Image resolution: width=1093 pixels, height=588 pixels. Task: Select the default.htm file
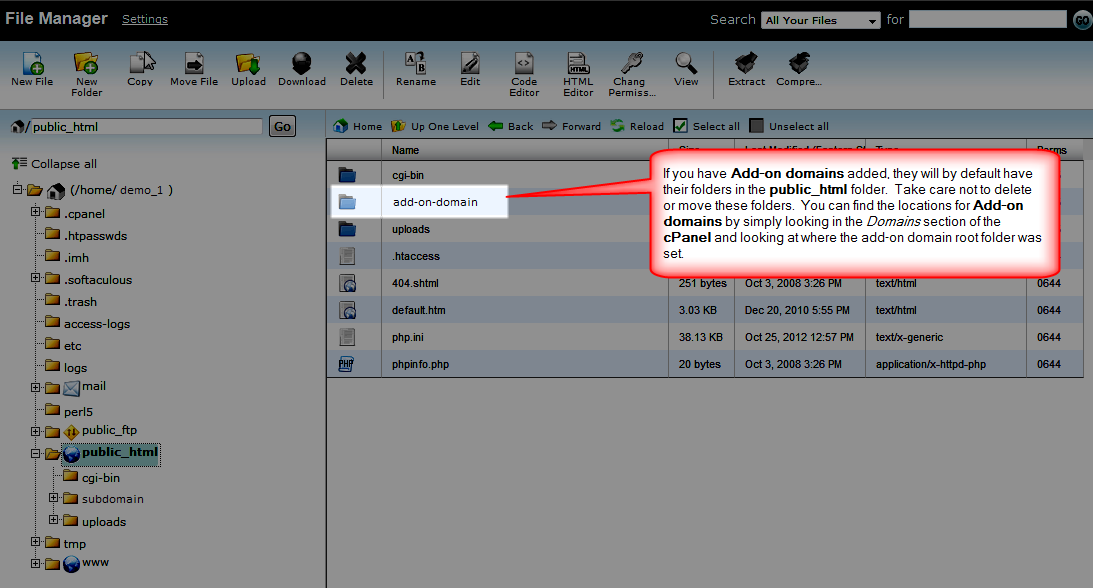click(705, 310)
